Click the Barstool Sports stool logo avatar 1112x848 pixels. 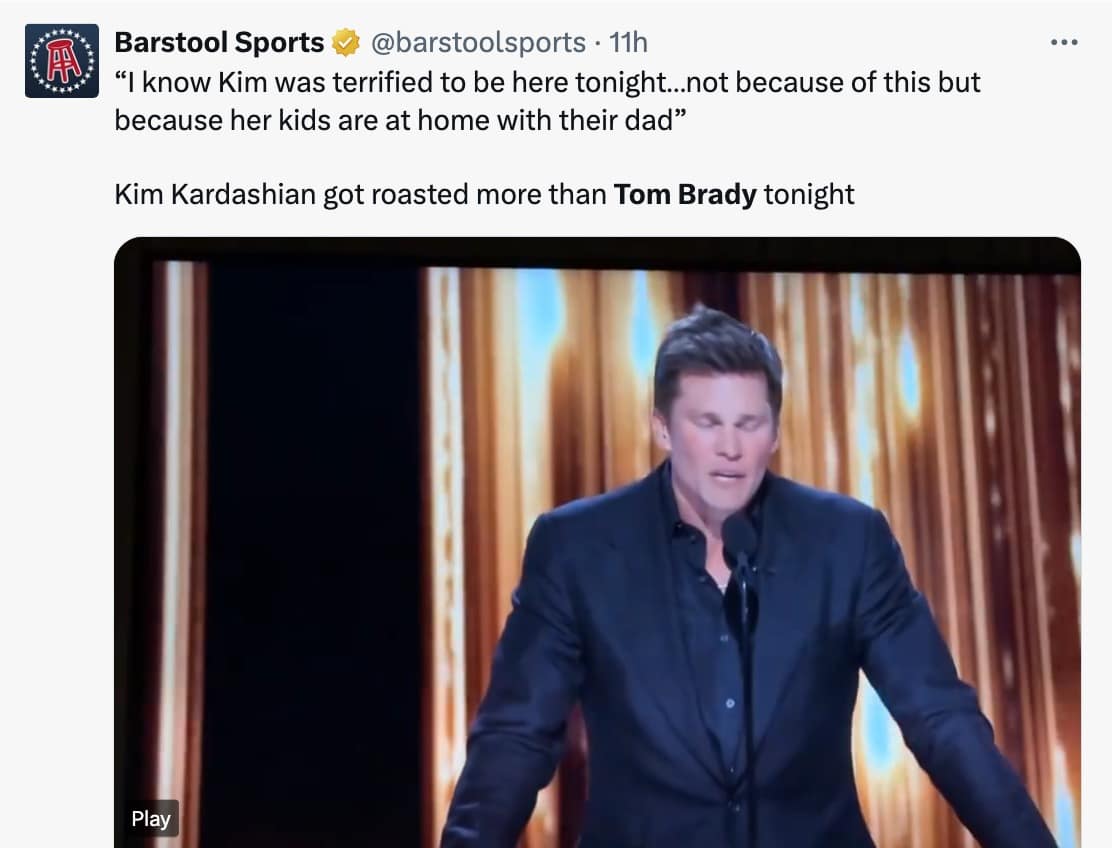62,61
